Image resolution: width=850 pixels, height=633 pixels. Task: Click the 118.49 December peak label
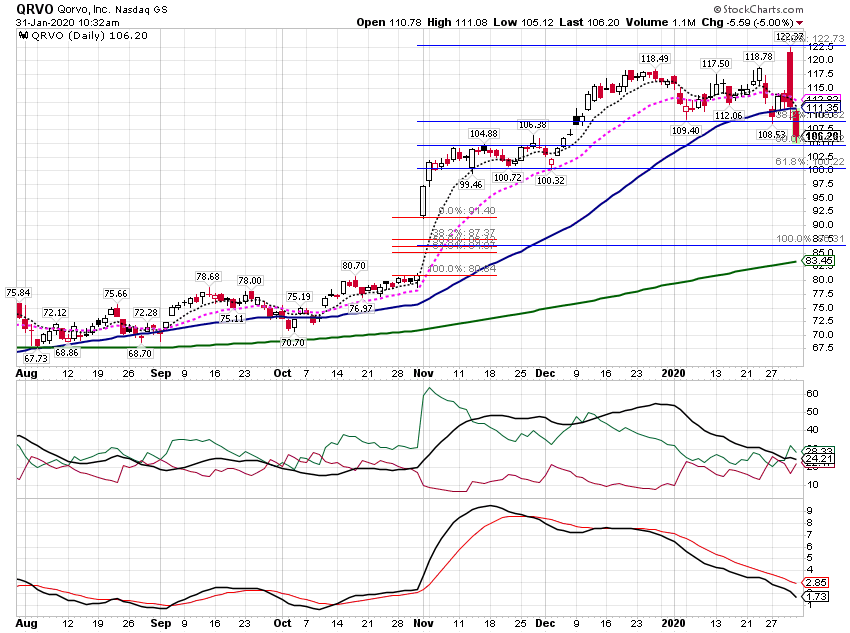click(x=654, y=59)
